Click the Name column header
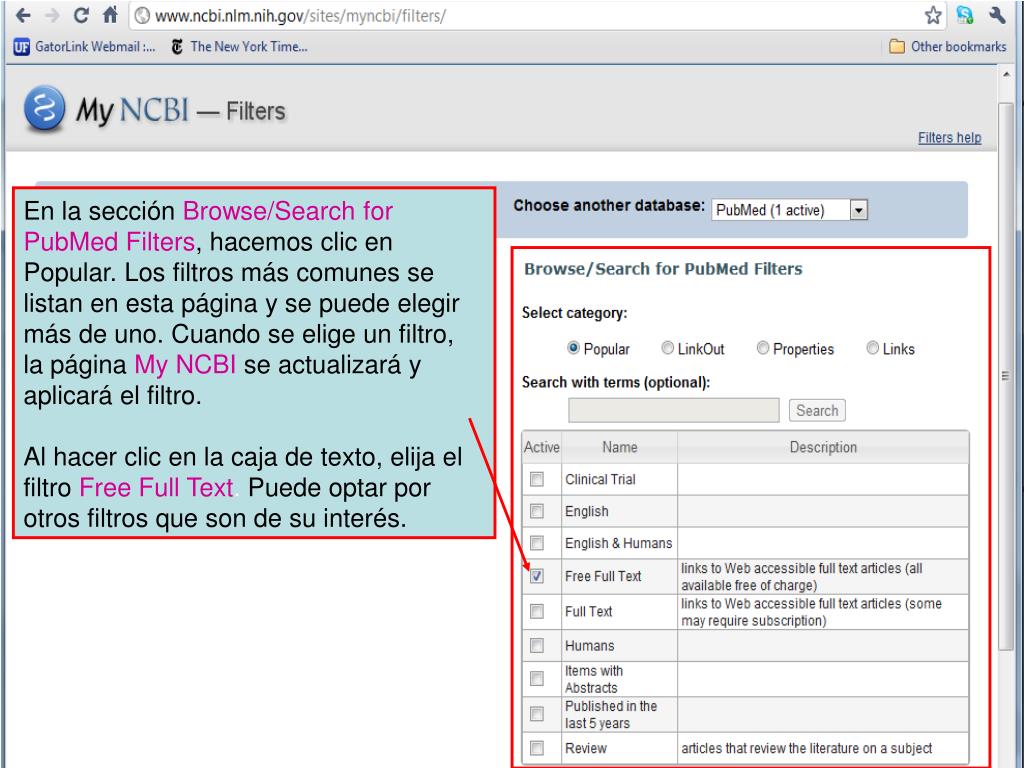 (x=620, y=447)
